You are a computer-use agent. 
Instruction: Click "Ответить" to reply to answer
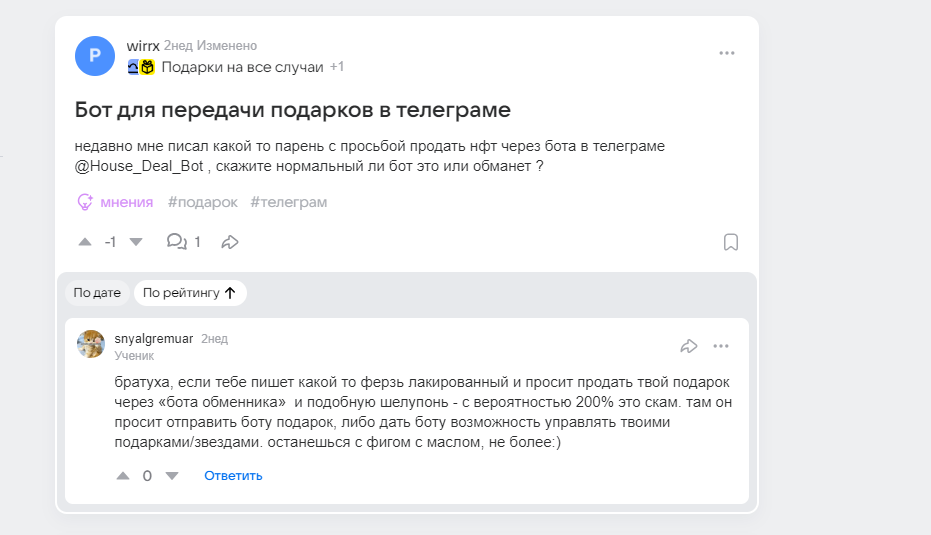(233, 476)
